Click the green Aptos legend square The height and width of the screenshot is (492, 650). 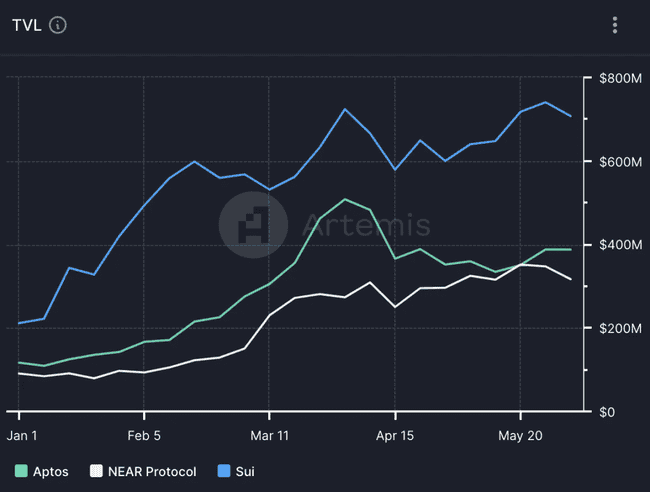click(x=20, y=471)
